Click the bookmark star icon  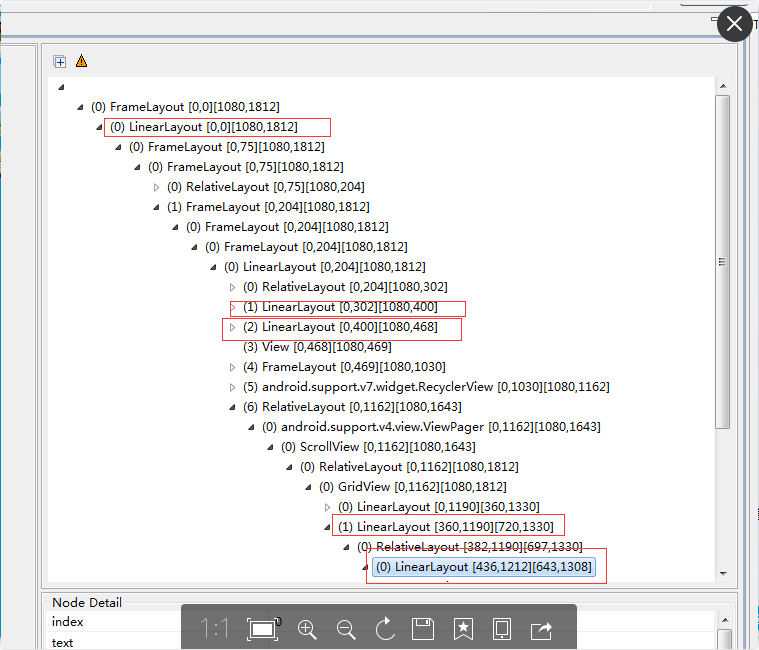463,629
